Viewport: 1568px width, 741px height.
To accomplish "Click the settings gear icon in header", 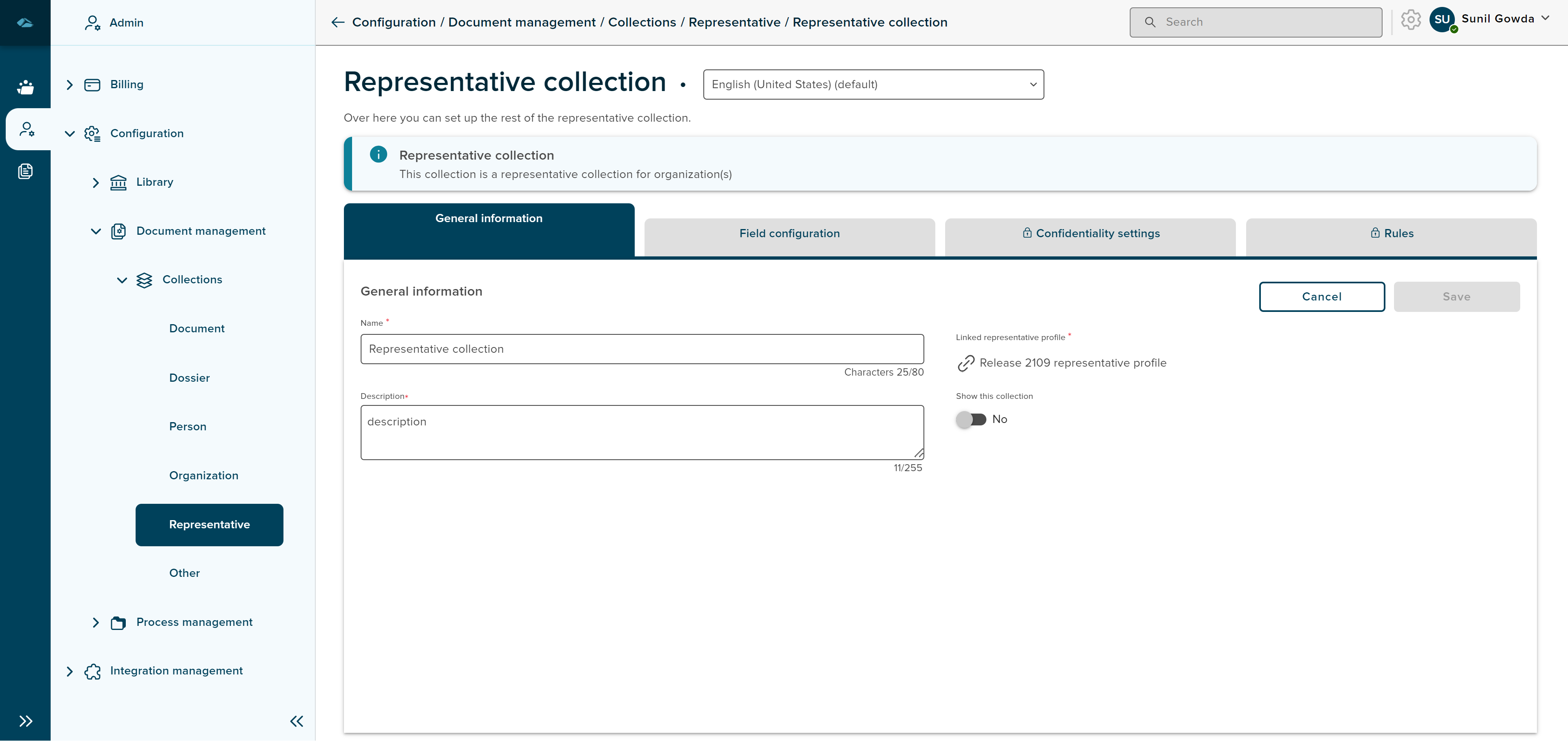I will click(x=1410, y=20).
